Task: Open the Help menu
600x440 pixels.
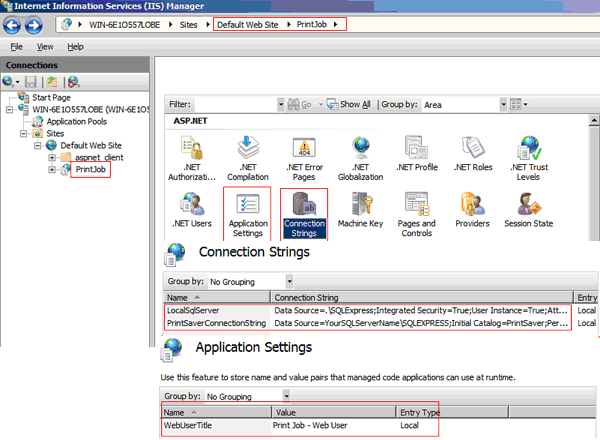Action: tap(75, 47)
